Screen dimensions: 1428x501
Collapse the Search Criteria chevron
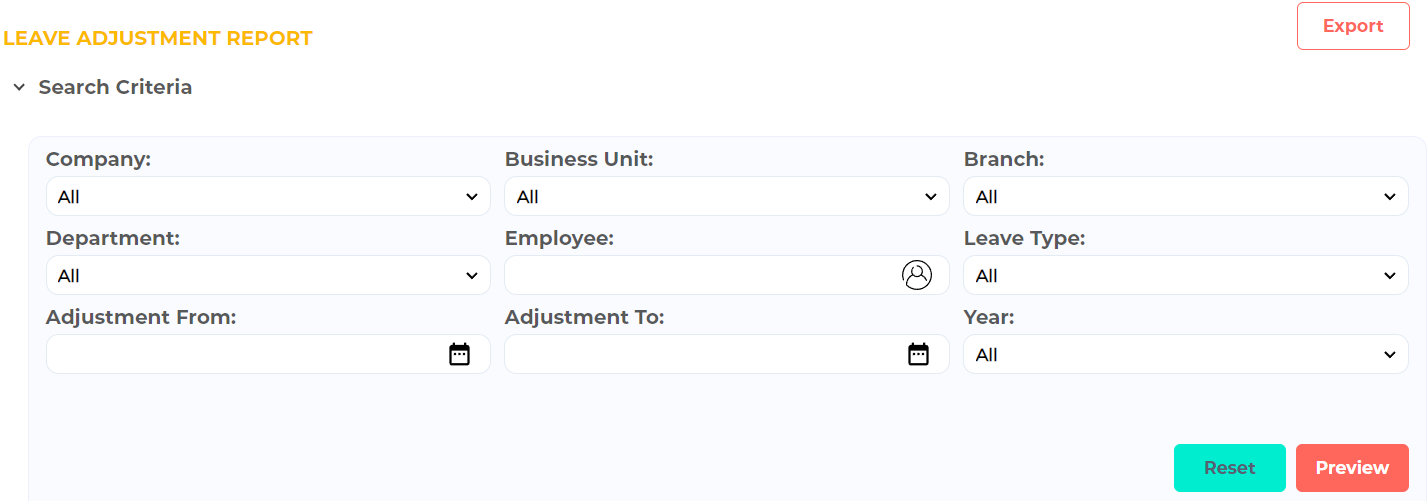(x=19, y=88)
